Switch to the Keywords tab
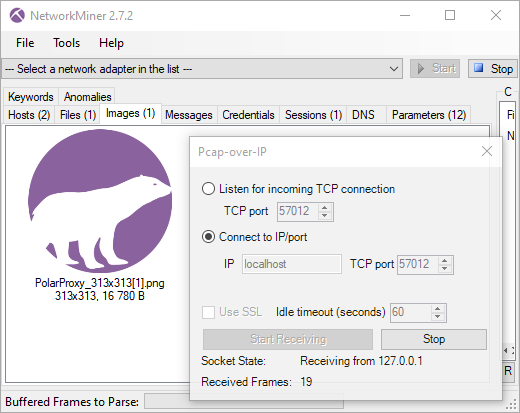Image resolution: width=520 pixels, height=413 pixels. click(31, 97)
